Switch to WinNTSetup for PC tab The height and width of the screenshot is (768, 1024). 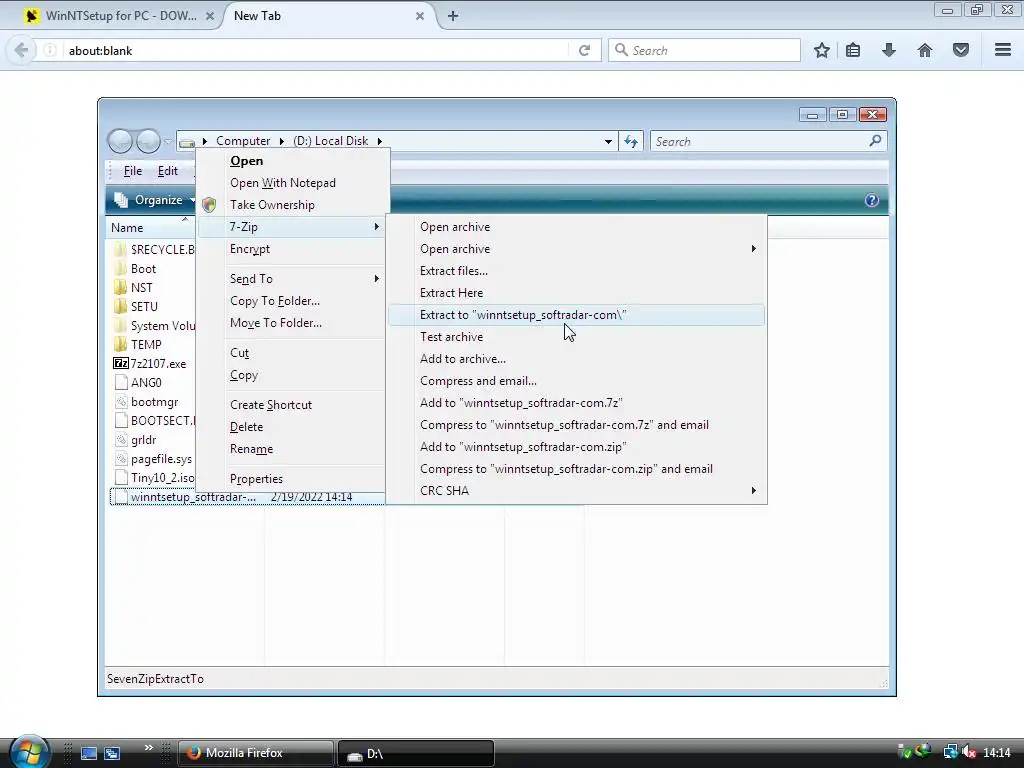point(121,16)
